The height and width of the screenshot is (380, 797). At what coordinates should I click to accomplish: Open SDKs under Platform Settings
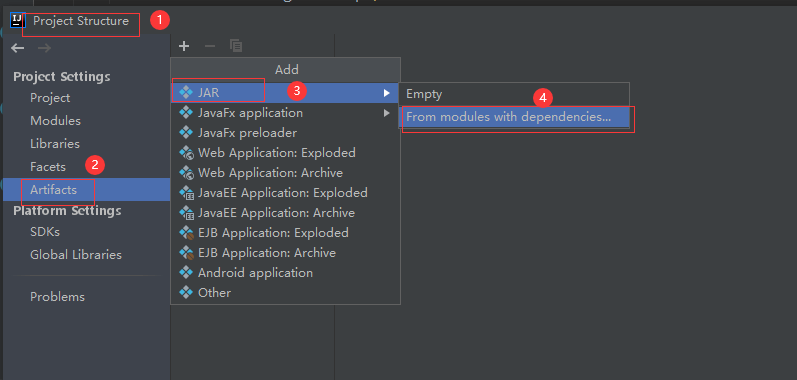coord(45,232)
